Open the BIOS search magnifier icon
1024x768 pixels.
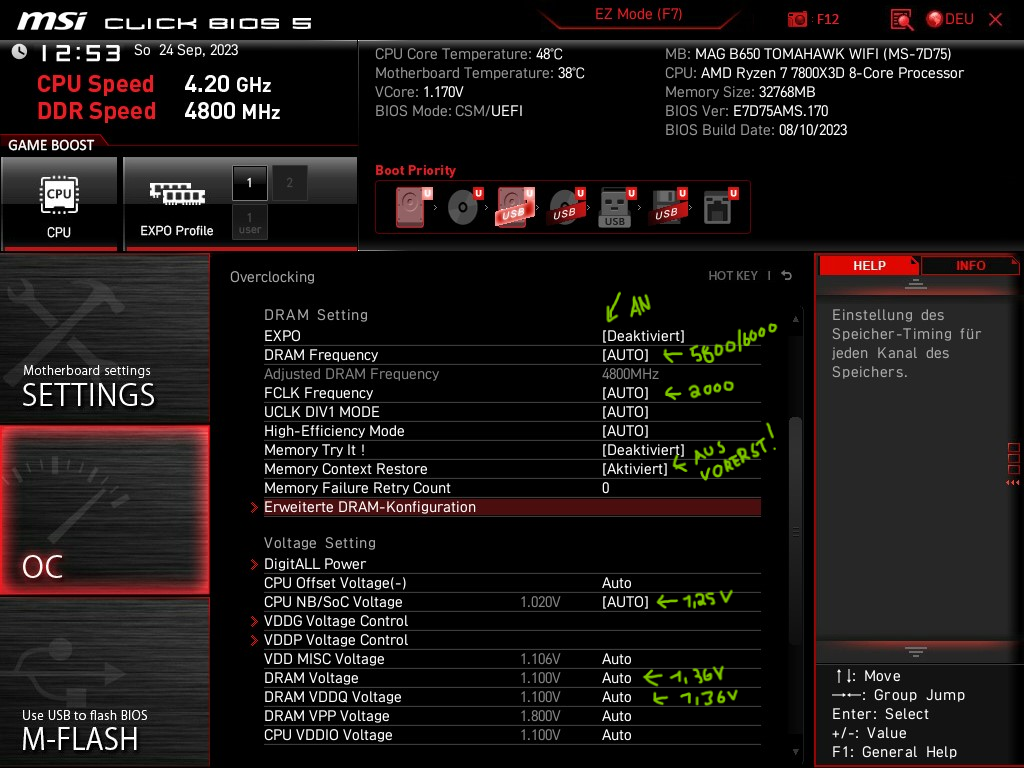(901, 20)
